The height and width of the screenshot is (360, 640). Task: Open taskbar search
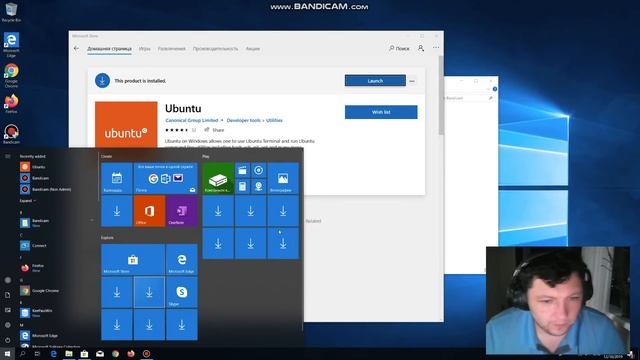(22, 353)
